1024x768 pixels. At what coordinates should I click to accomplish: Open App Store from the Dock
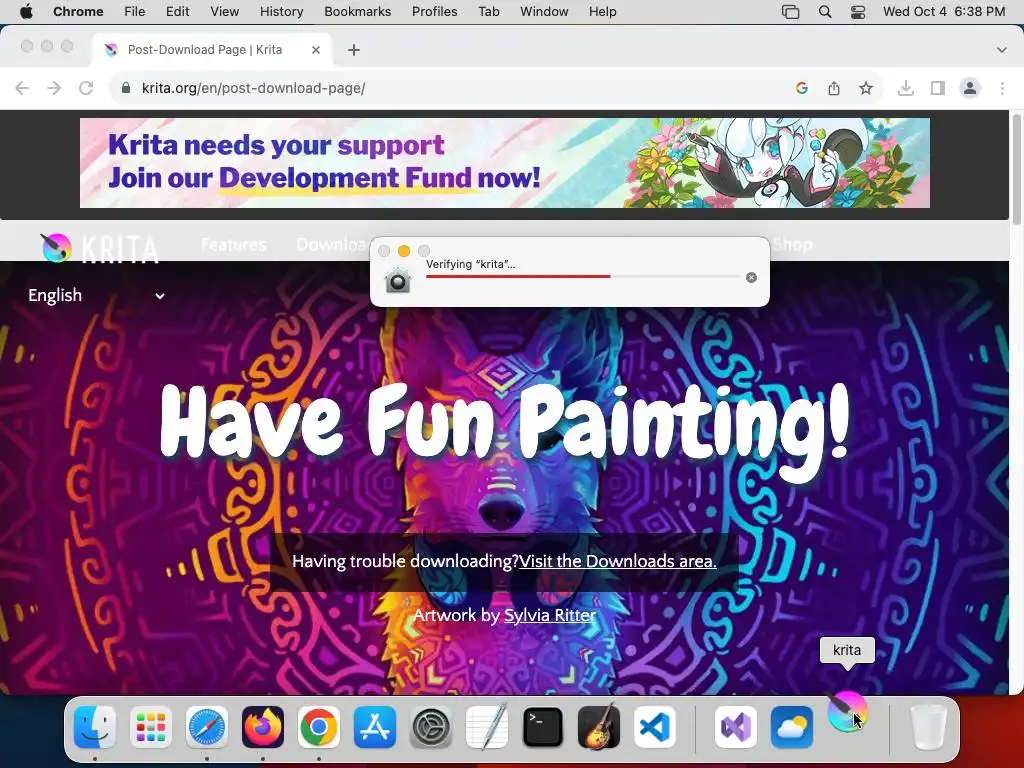tap(375, 727)
